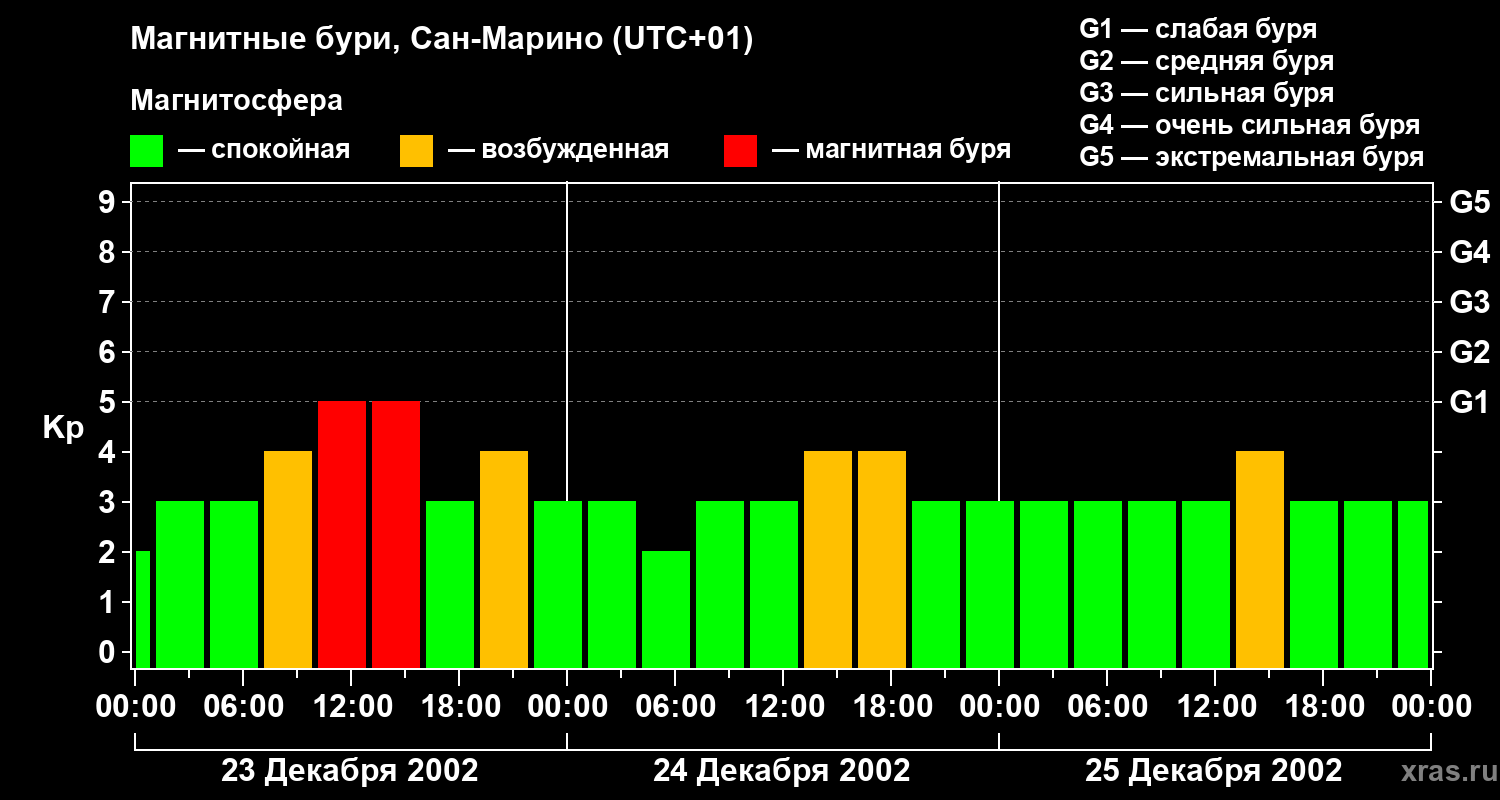Pick the red 'магнитная буря' legend swatch
Viewport: 1500px width, 800px height.
(x=741, y=151)
